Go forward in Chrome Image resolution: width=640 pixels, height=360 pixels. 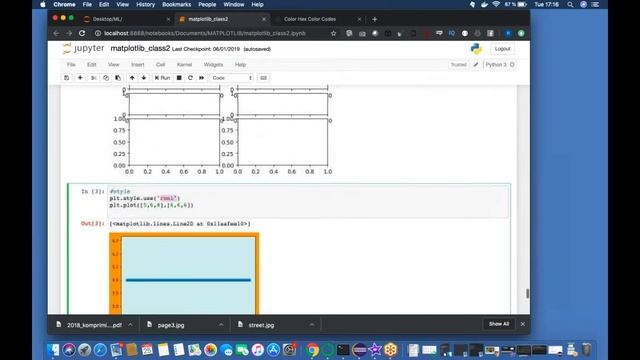pos(69,33)
